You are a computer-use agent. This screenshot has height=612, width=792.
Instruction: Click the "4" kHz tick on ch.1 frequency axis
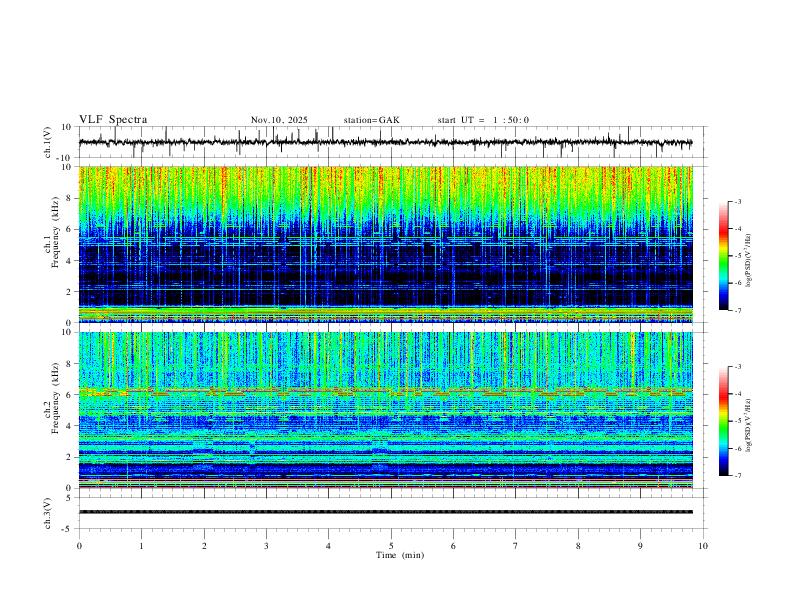(69, 261)
